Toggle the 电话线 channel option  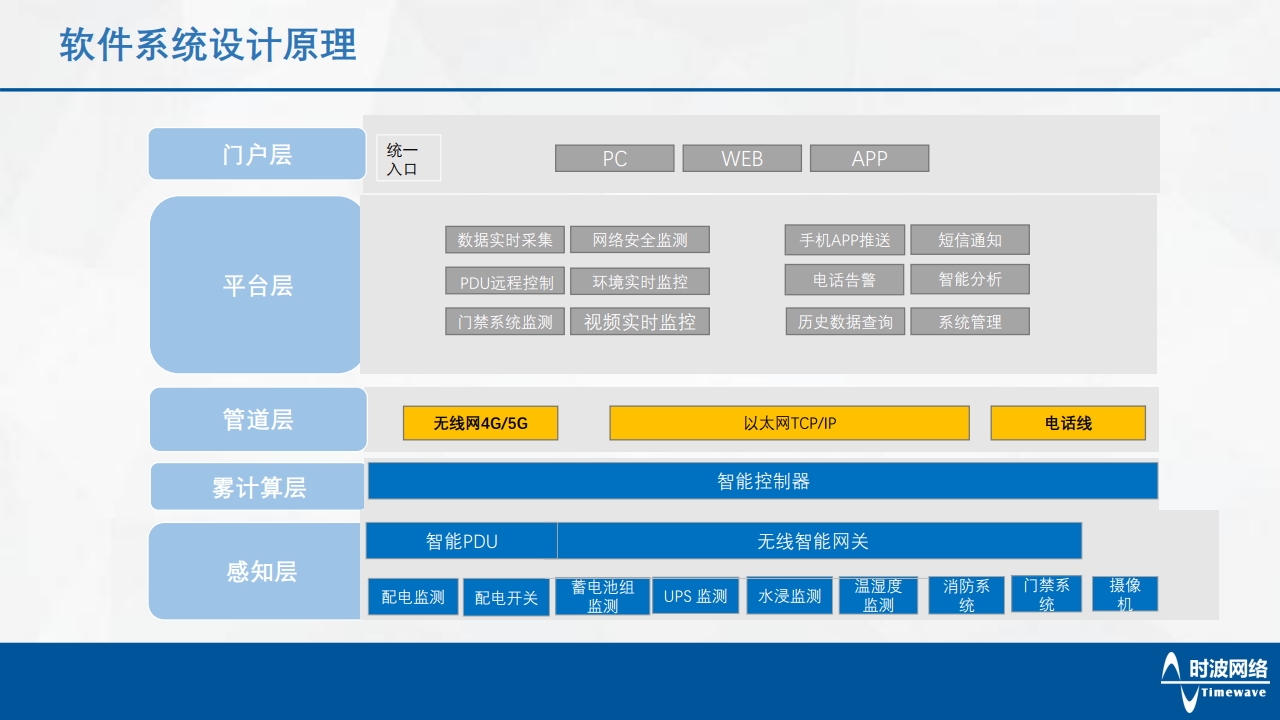(x=1067, y=423)
